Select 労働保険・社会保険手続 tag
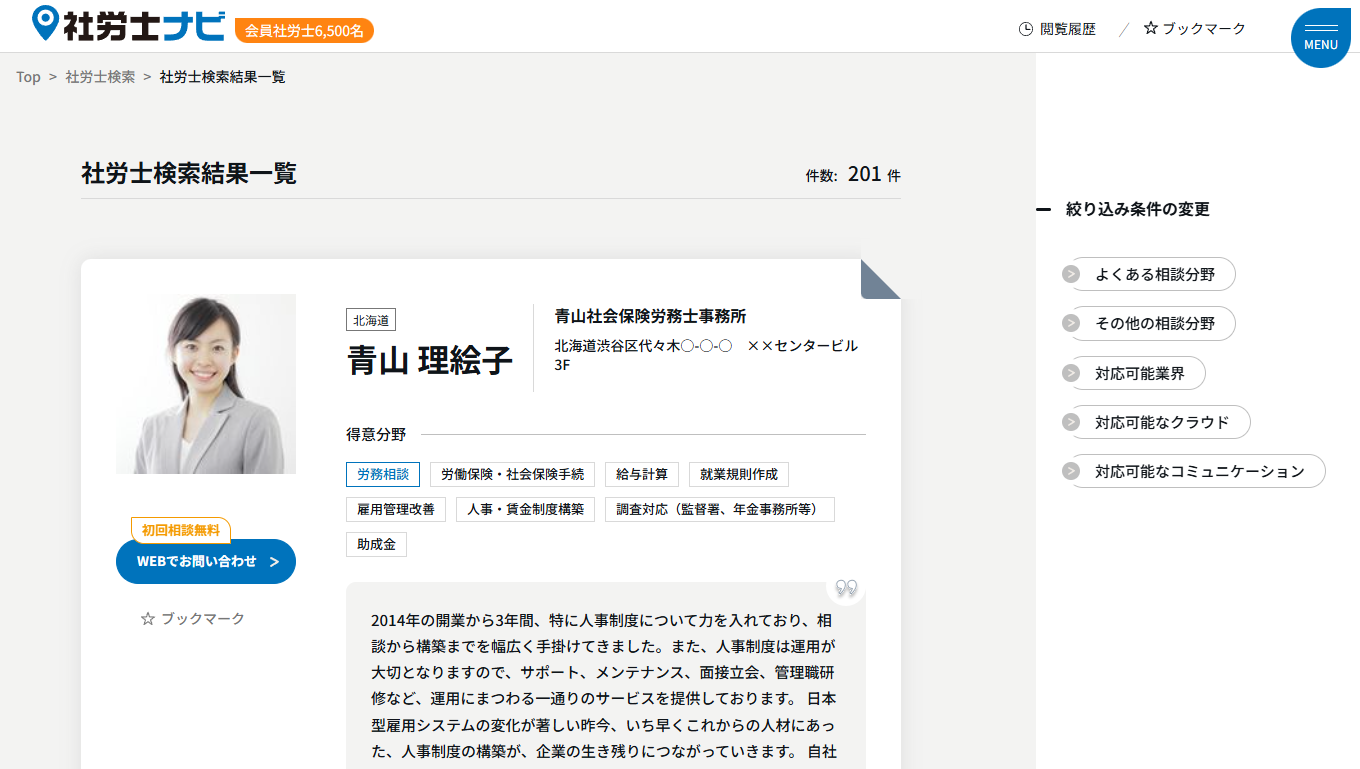Image resolution: width=1360 pixels, height=769 pixels. [513, 474]
